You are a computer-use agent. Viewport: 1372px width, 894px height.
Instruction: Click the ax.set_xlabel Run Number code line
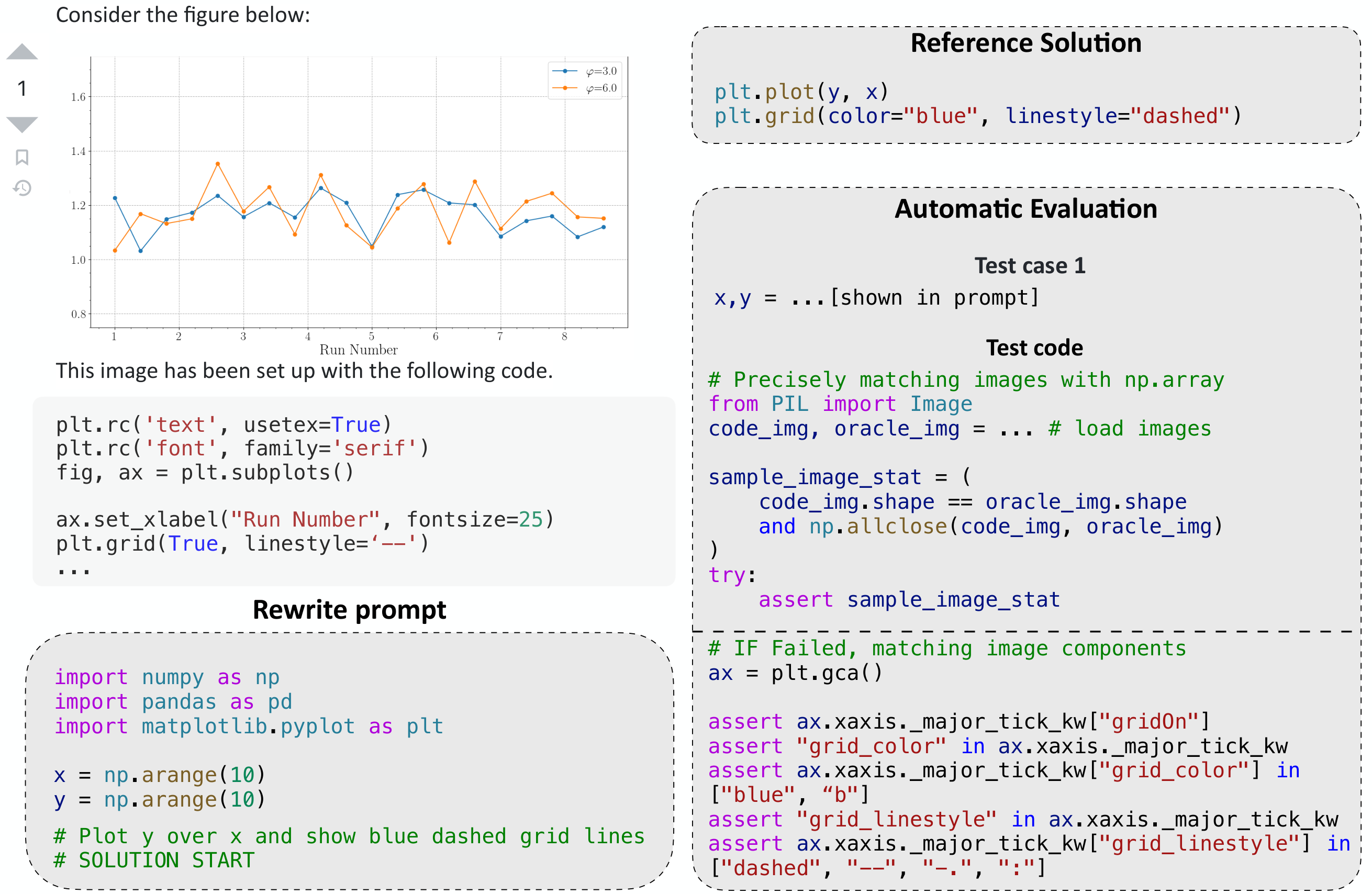[x=305, y=519]
